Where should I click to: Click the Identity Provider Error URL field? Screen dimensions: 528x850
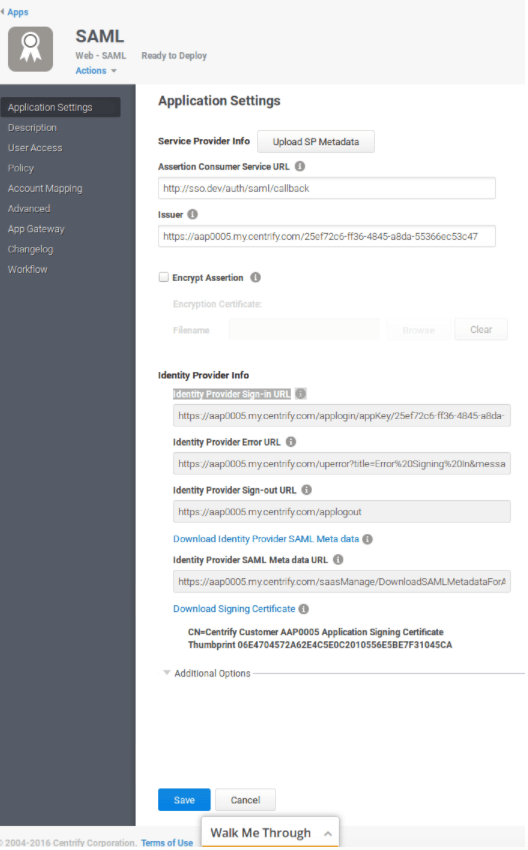(342, 464)
